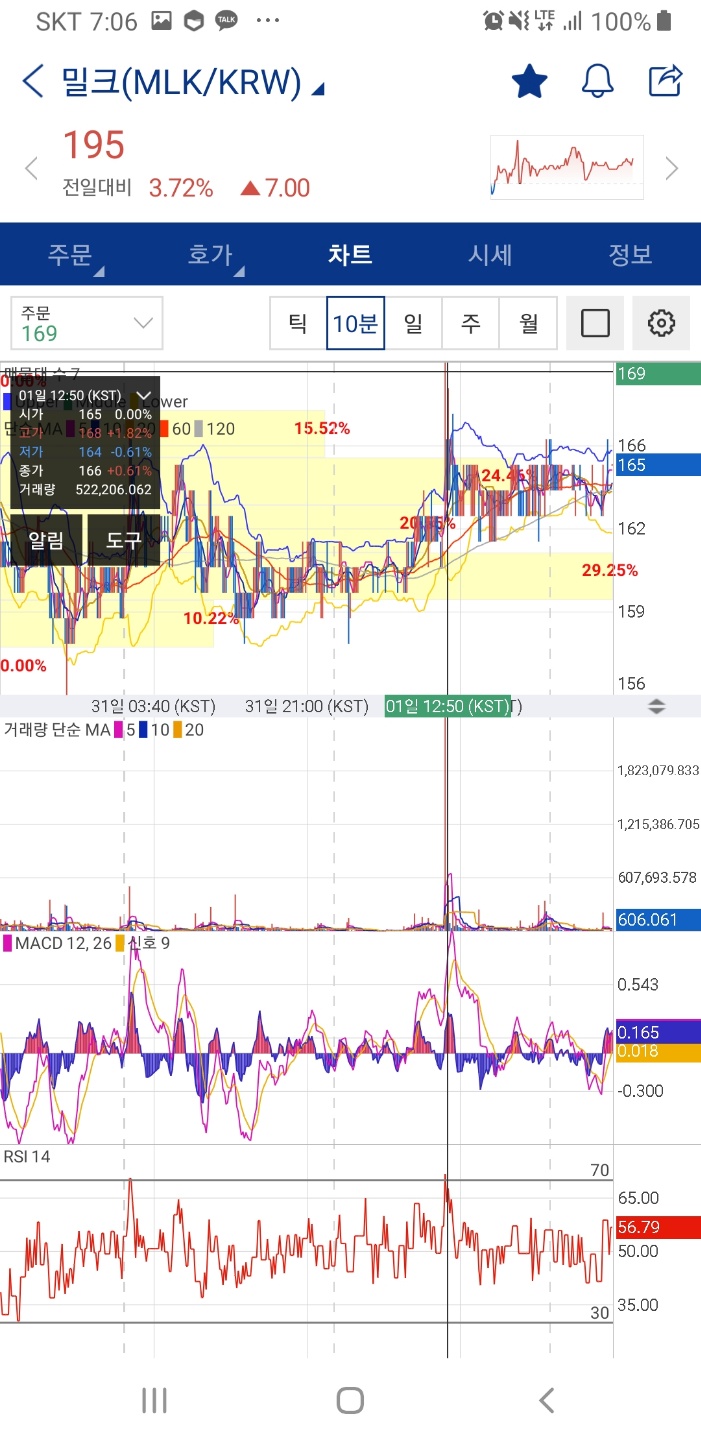Viewport: 701px width, 1440px height.
Task: Switch to the 주문 tab
Action: (x=72, y=254)
